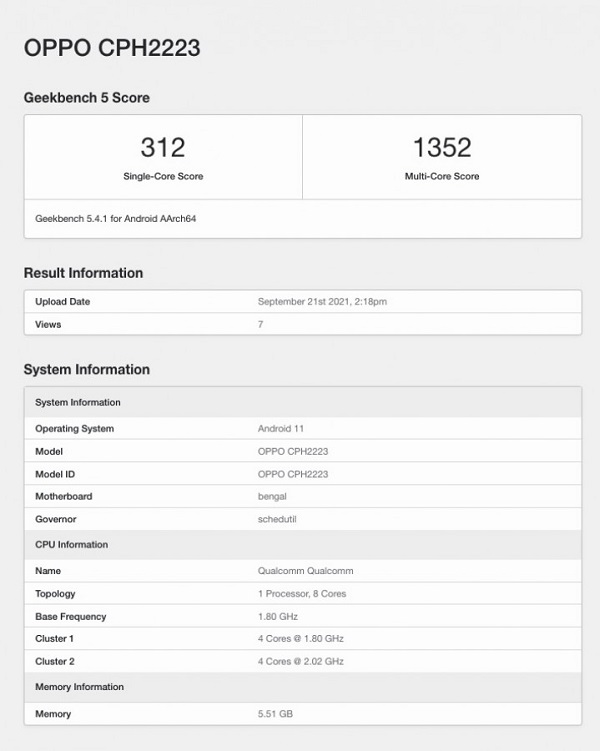Viewport: 600px width, 751px height.
Task: Click the Cluster 1 label
Action: coord(54,639)
